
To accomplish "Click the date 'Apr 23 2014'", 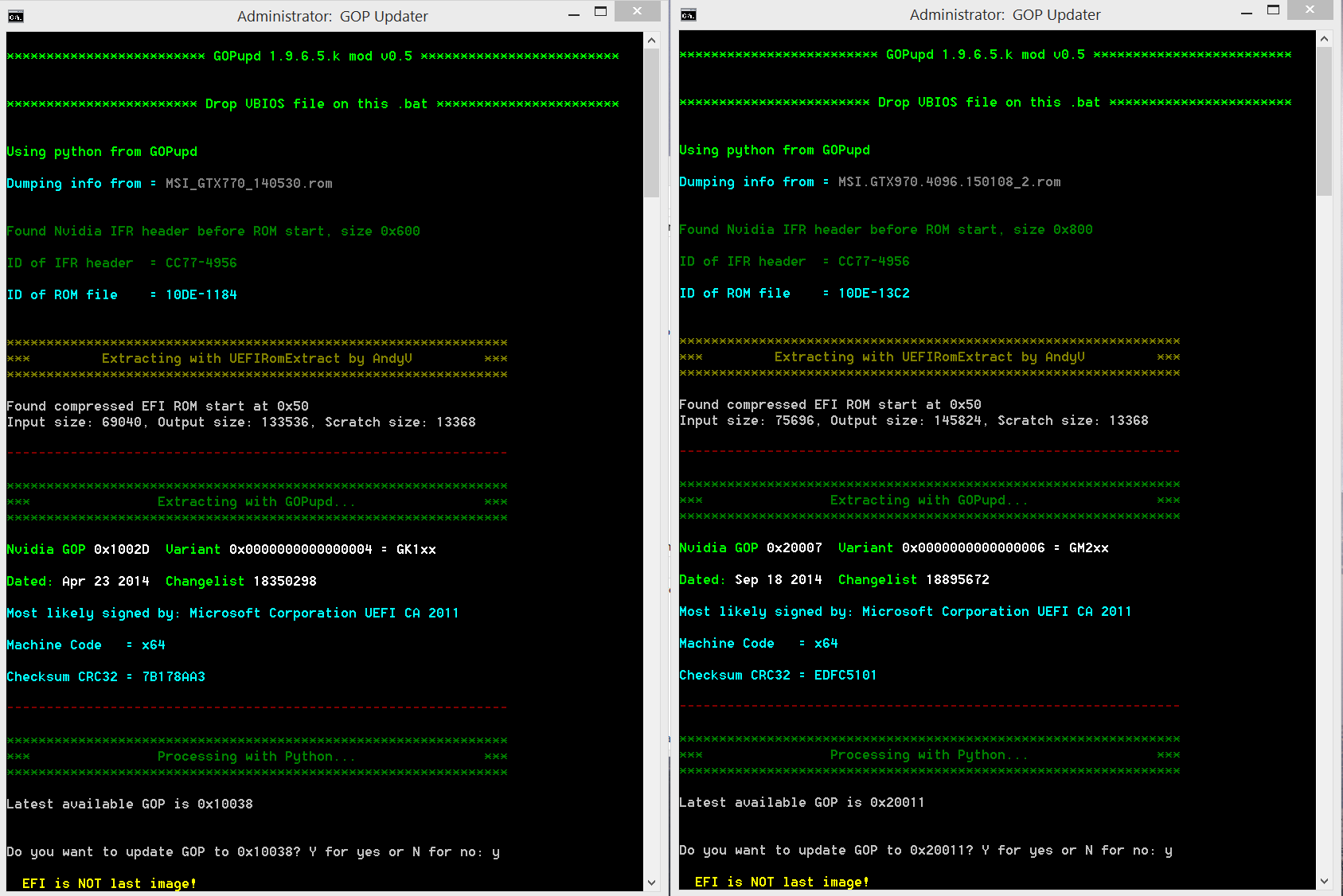I will tap(106, 582).
